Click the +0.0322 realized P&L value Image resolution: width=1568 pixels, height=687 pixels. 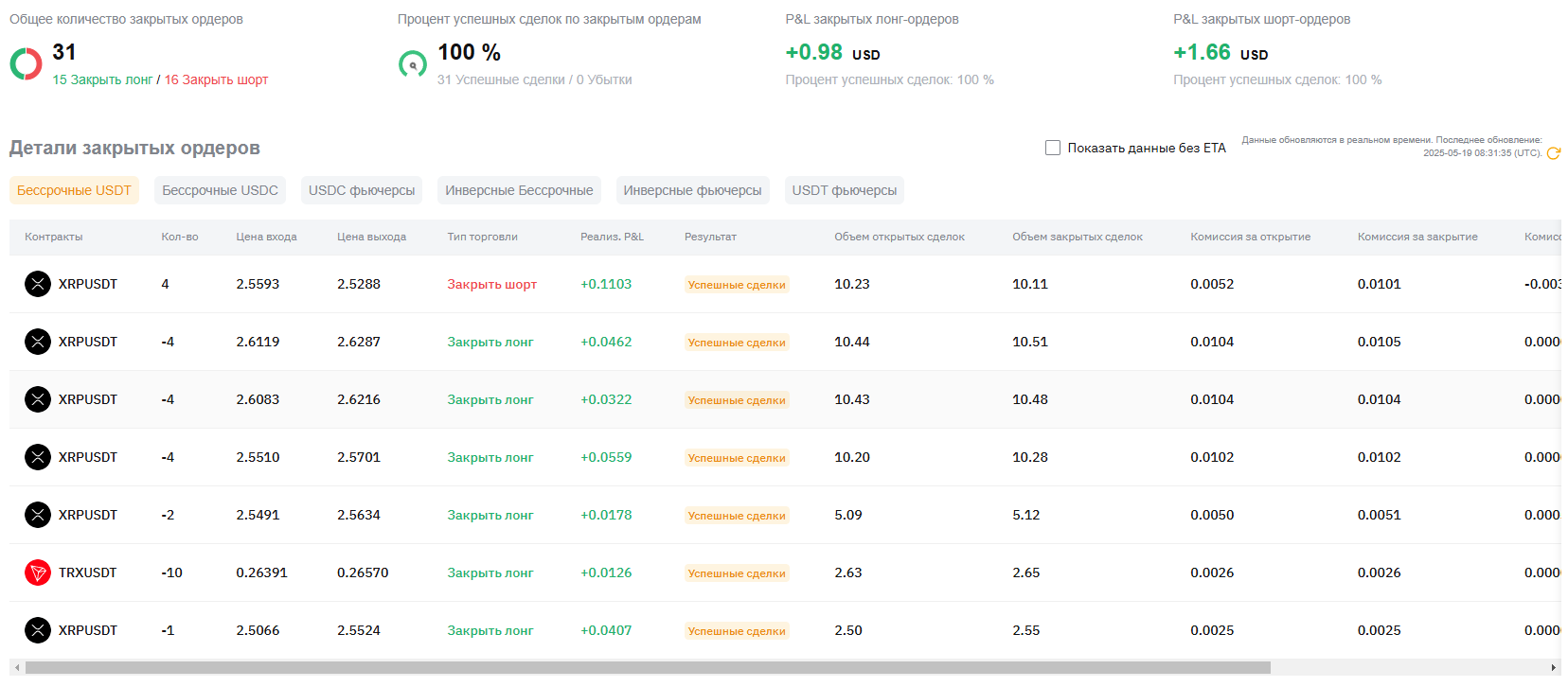(606, 399)
